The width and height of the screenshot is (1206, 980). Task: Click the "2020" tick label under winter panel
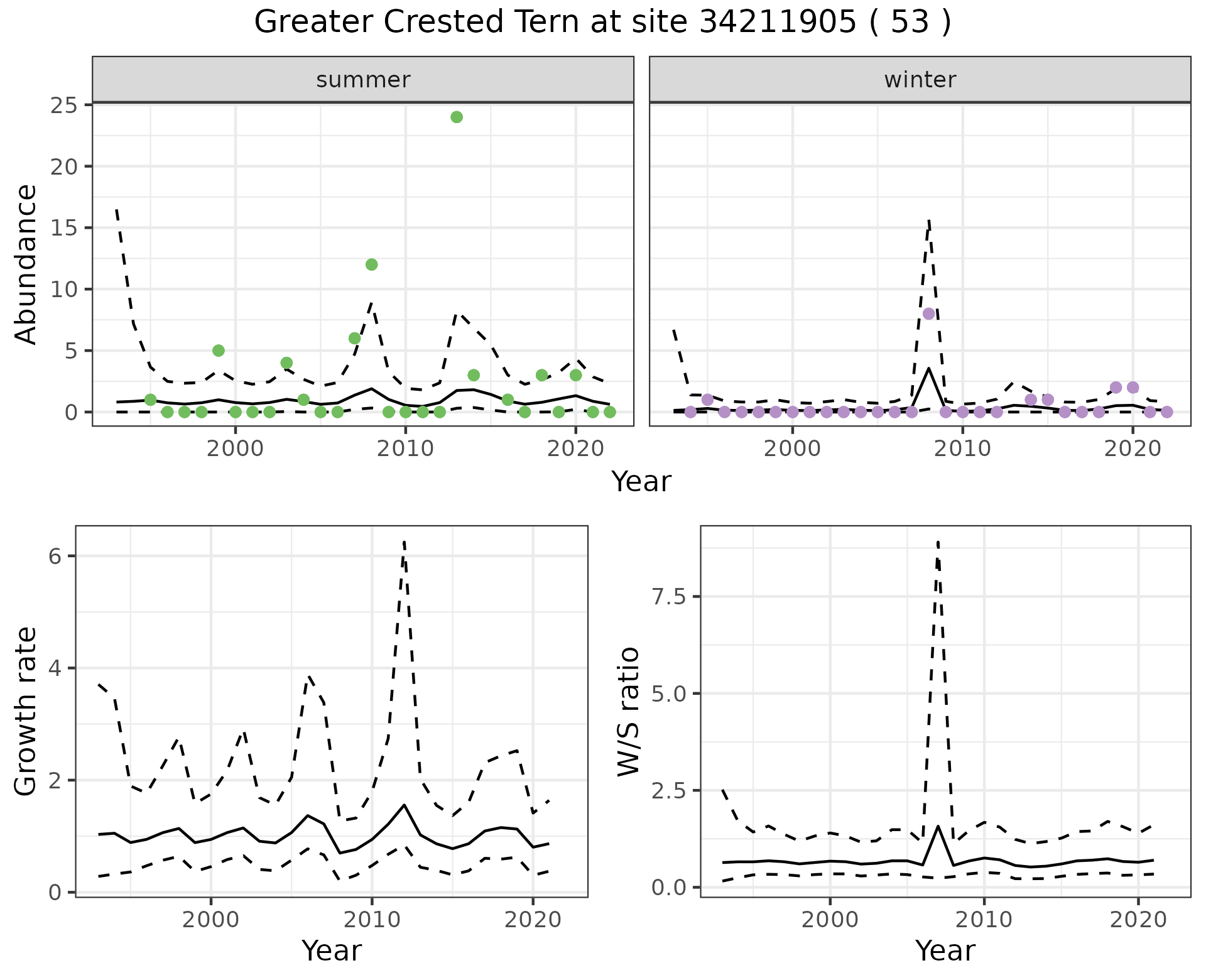[x=1132, y=449]
